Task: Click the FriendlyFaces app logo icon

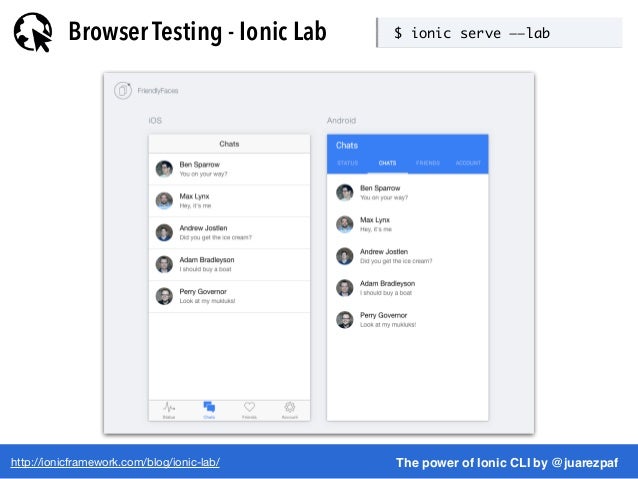Action: (122, 90)
